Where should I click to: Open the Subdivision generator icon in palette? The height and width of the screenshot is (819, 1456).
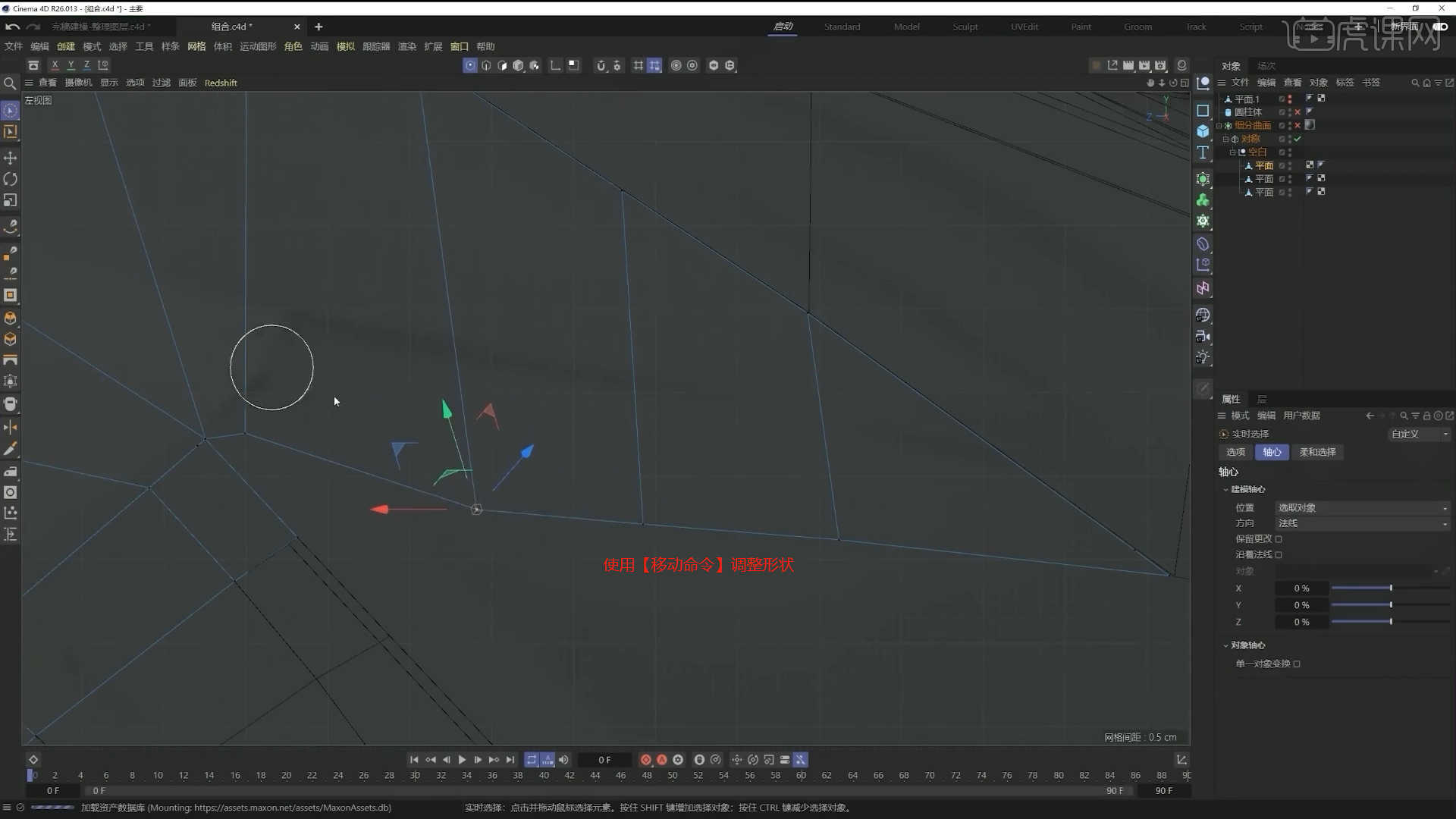tap(1203, 179)
